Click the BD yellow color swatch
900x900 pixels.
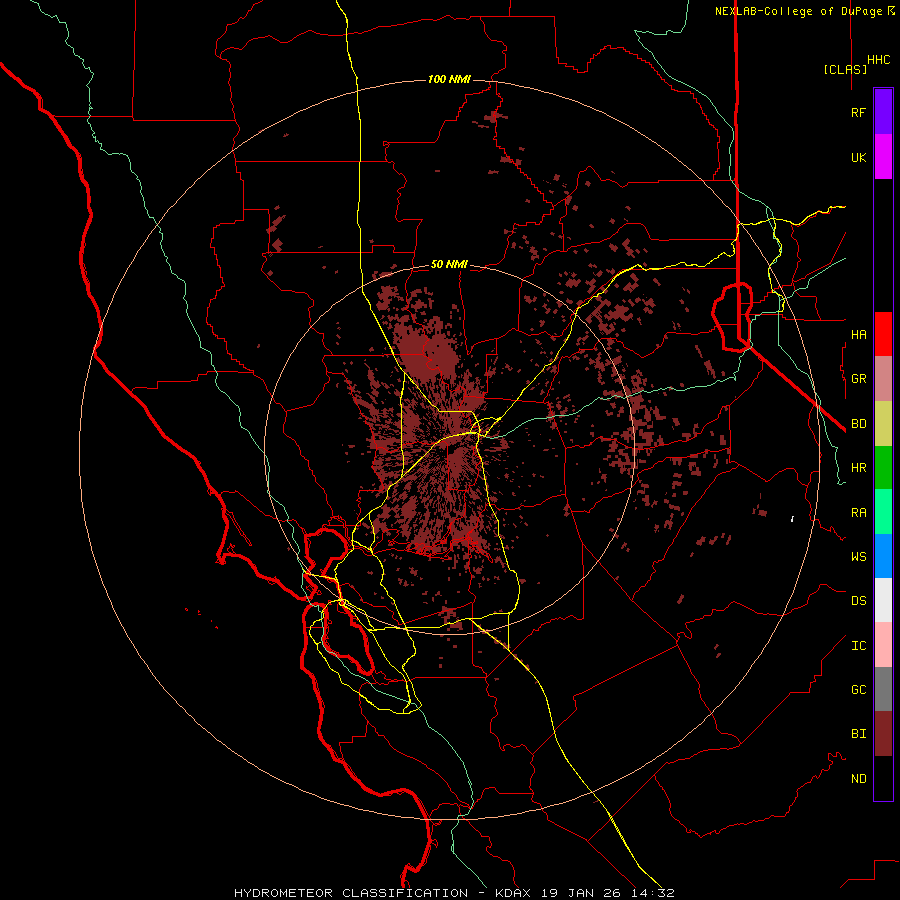pyautogui.click(x=883, y=424)
